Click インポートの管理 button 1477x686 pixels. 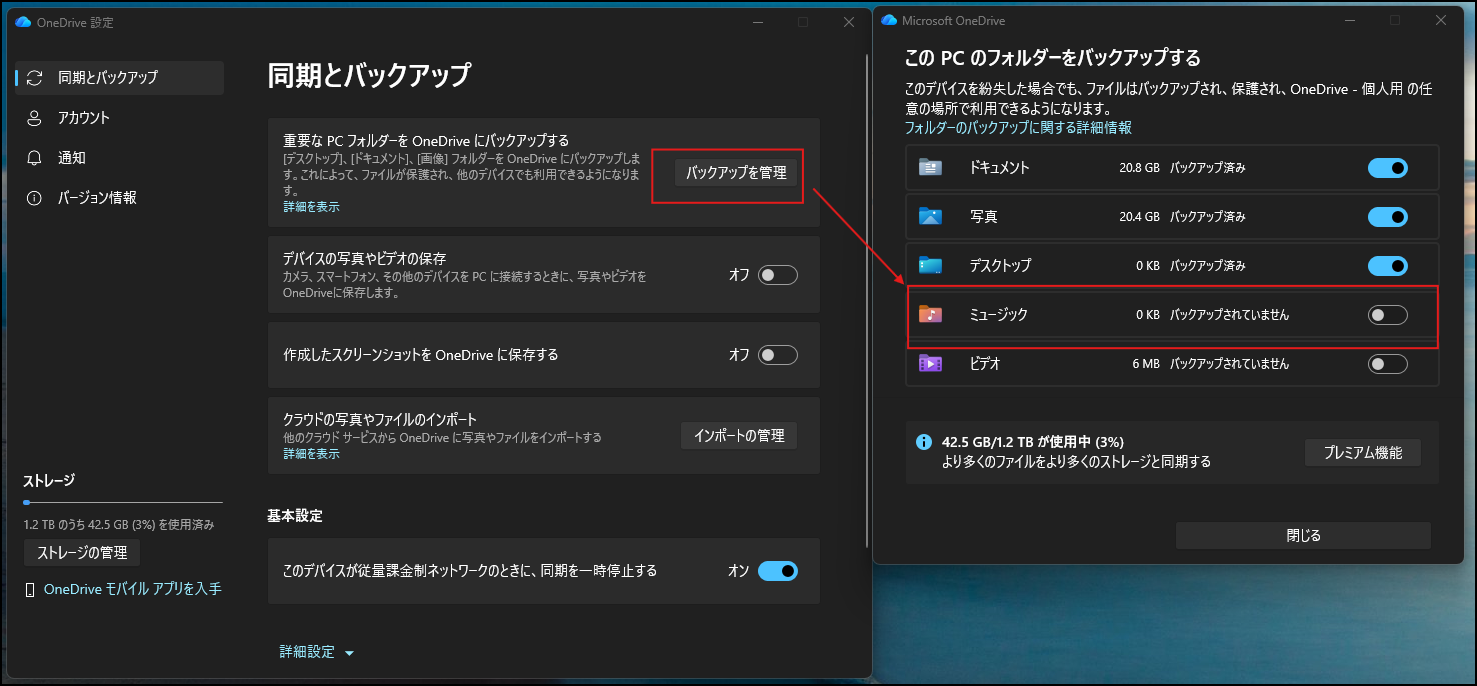[739, 435]
